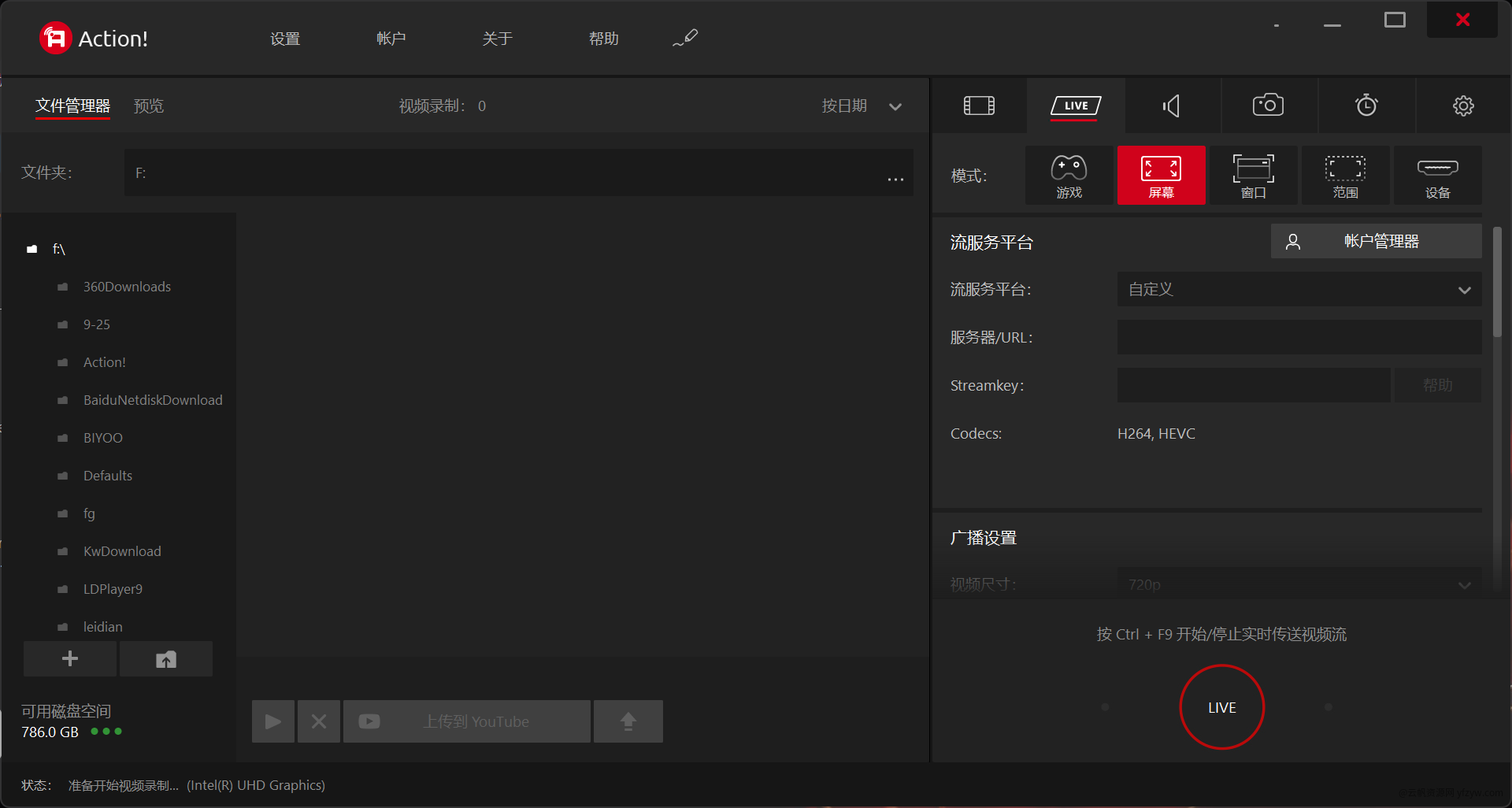
Task: Click the 786.0 GB free space value
Action: tap(50, 732)
